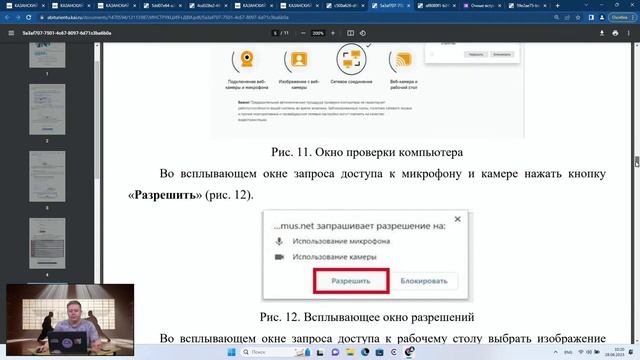Toggle the PDF sidebar menu icon
The width and height of the screenshot is (640, 360).
point(11,33)
